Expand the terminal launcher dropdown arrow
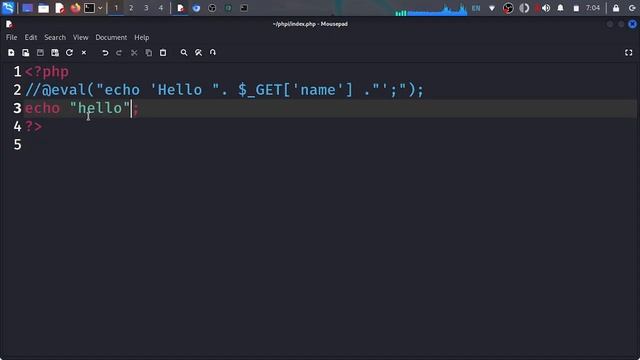640x360 pixels. pyautogui.click(x=100, y=8)
